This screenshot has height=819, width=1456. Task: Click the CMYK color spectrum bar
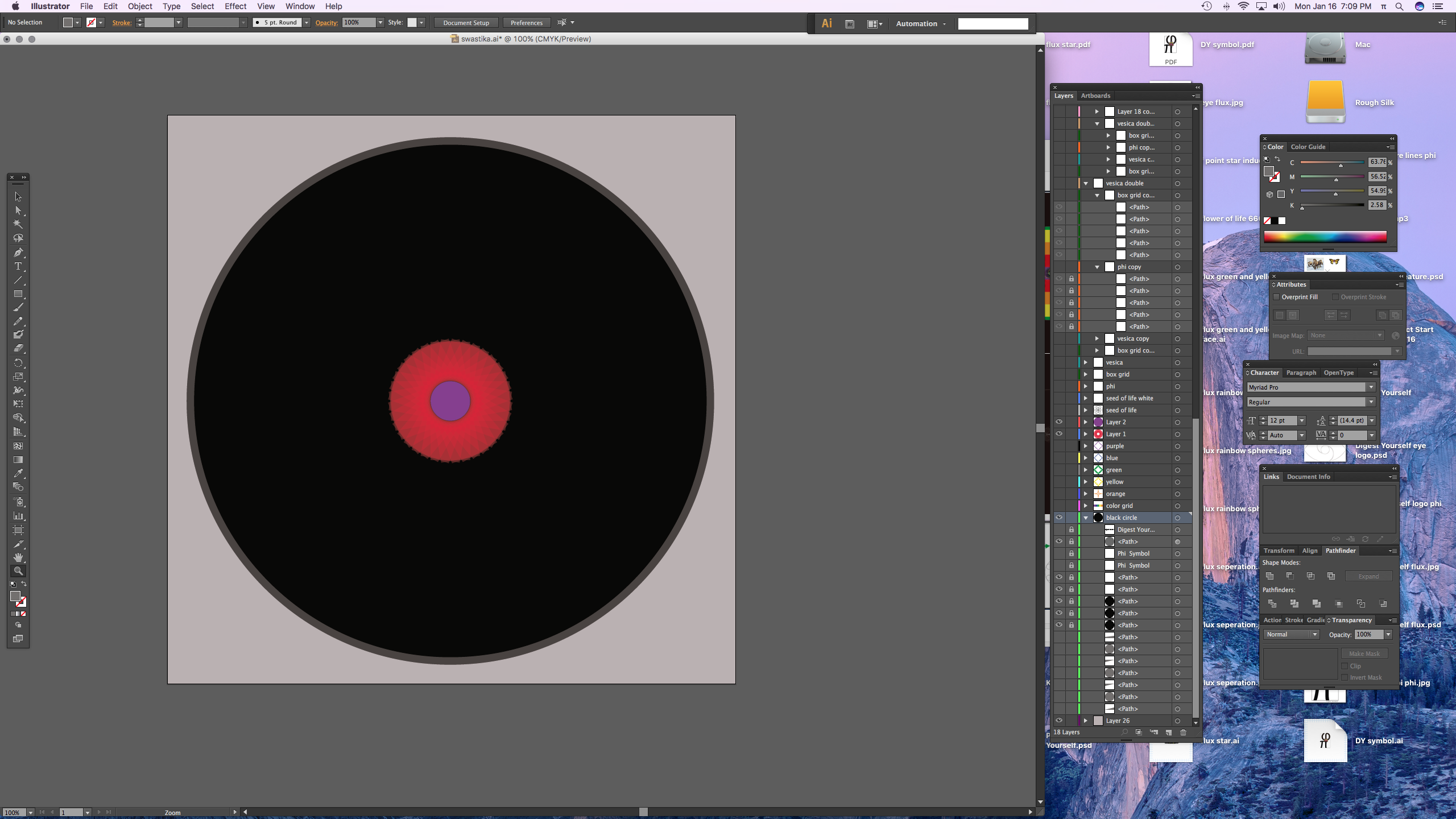point(1325,237)
